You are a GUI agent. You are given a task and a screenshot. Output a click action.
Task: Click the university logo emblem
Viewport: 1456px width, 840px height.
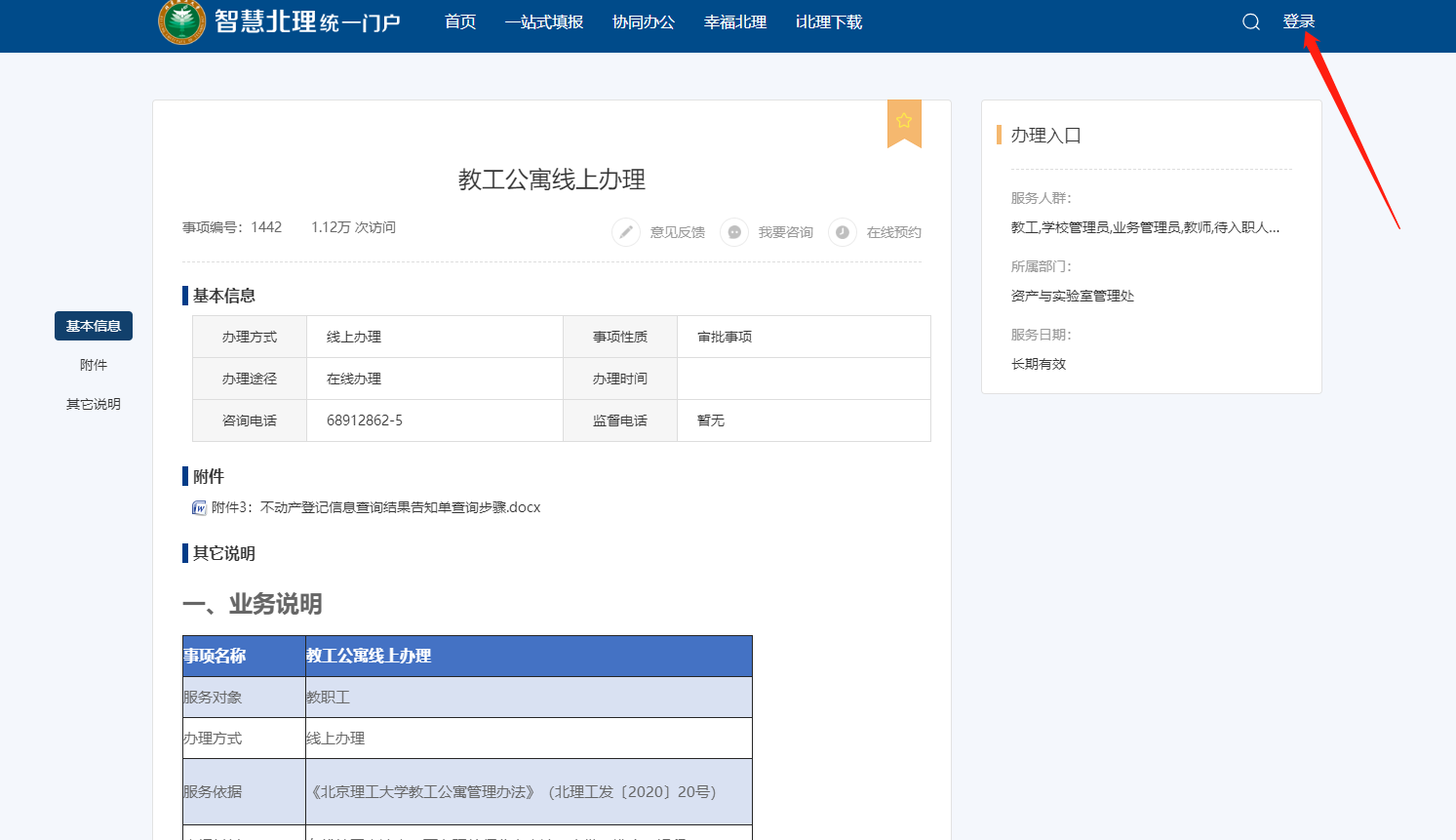click(182, 21)
